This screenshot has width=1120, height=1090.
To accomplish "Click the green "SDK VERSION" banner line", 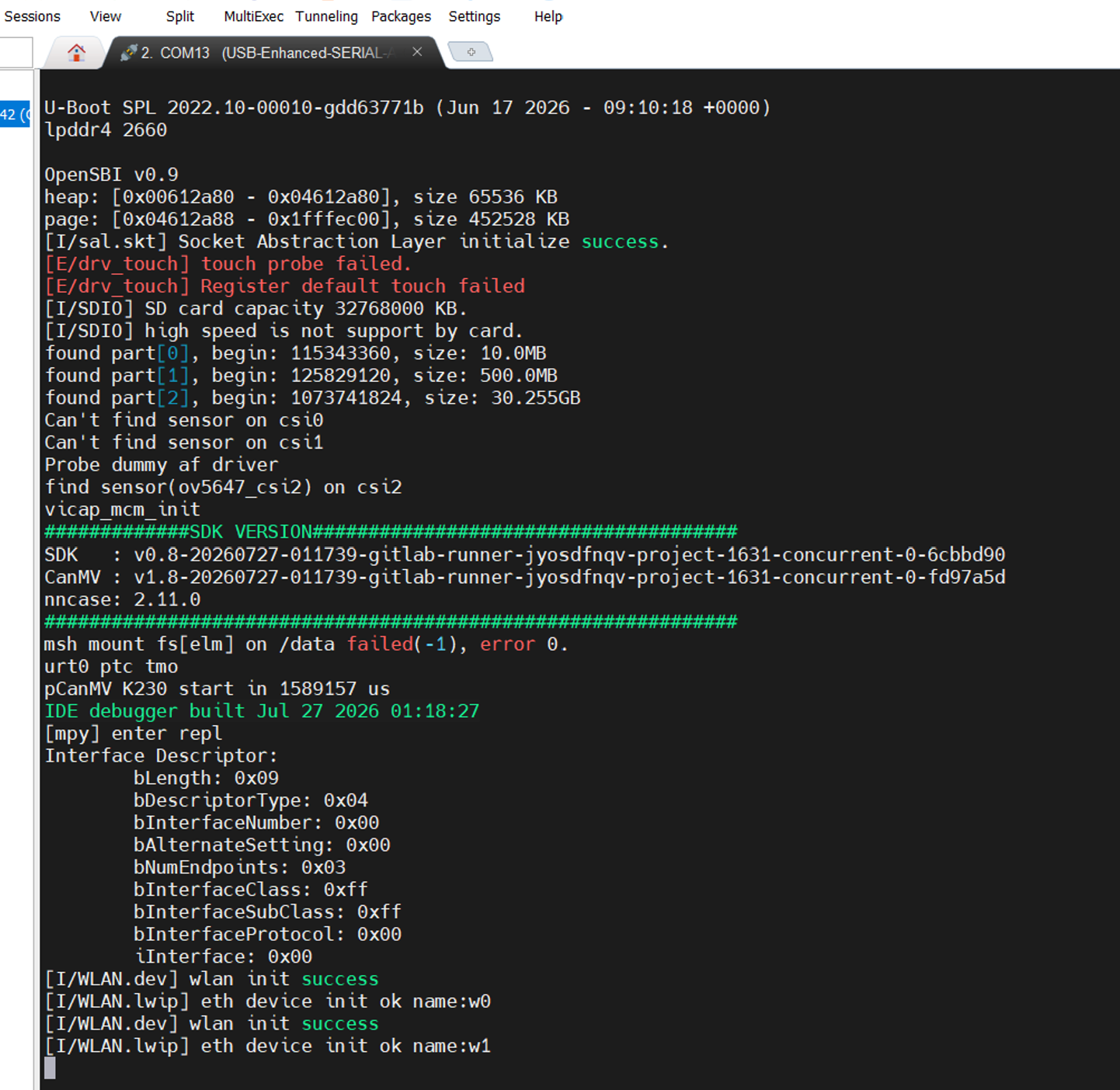I will coord(391,533).
